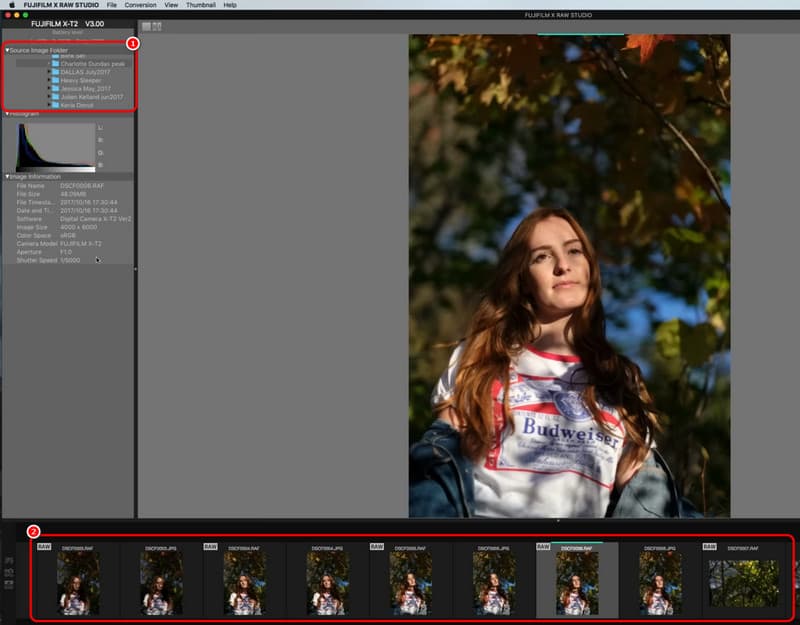Switch to single image view icon
Viewport: 800px width, 625px height.
pos(146,27)
